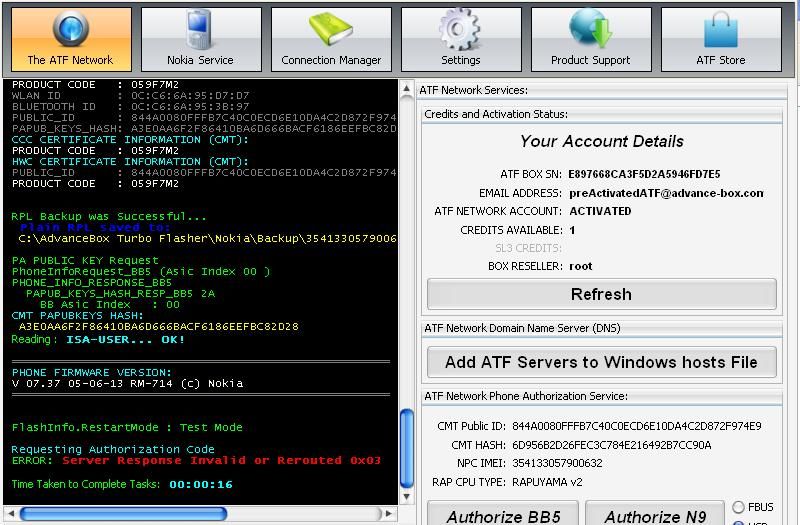Click the email address value field
Viewport: 800px width, 525px height.
point(666,193)
